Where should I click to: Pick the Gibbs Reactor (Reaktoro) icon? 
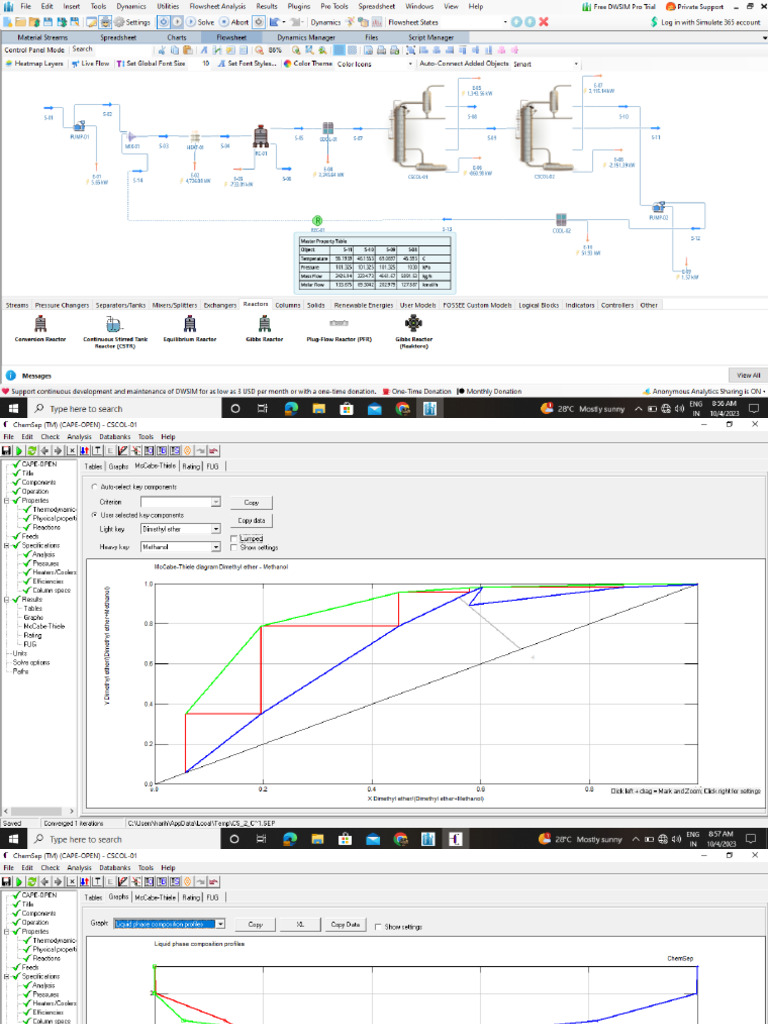(x=413, y=323)
